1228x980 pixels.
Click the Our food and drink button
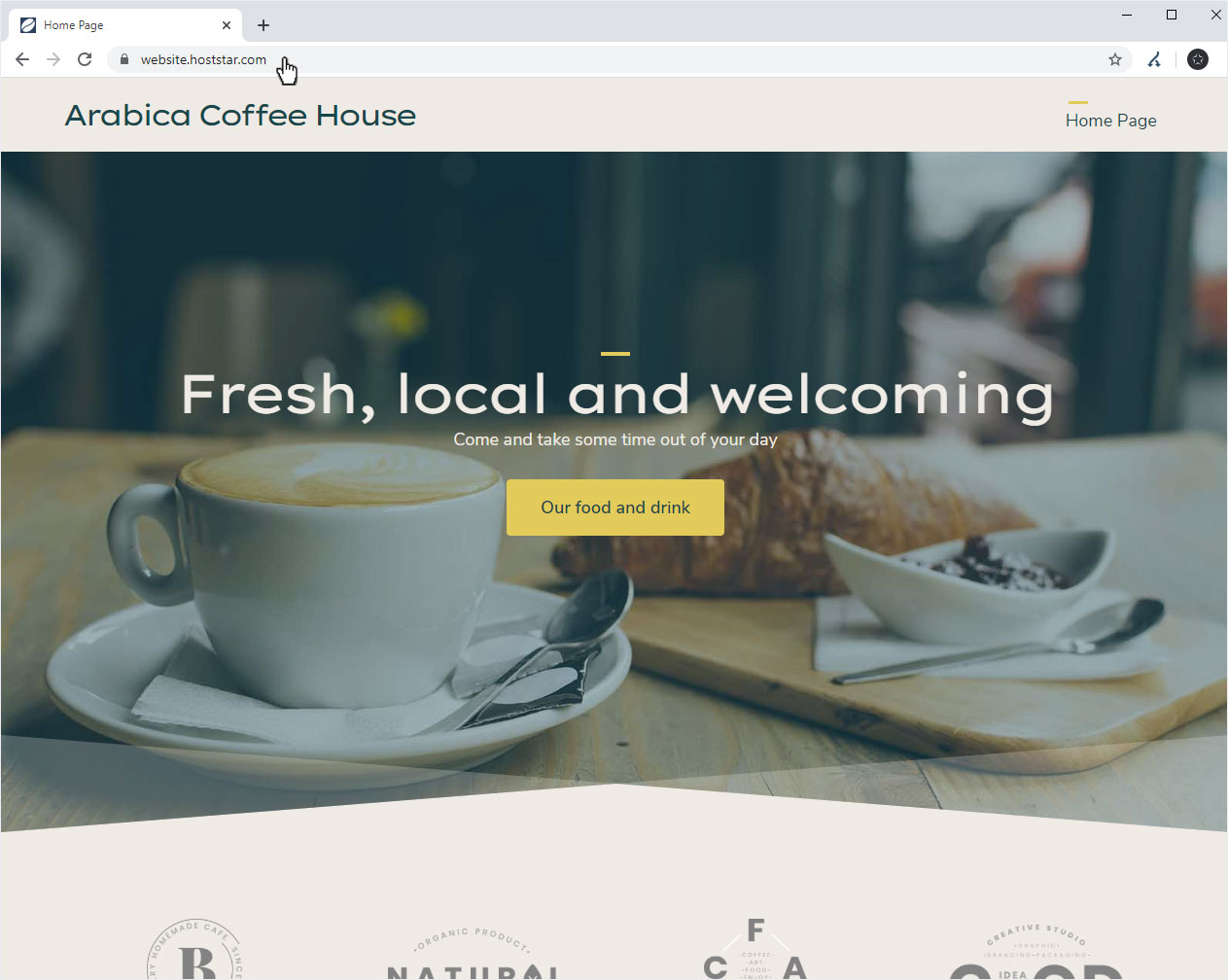coord(615,507)
